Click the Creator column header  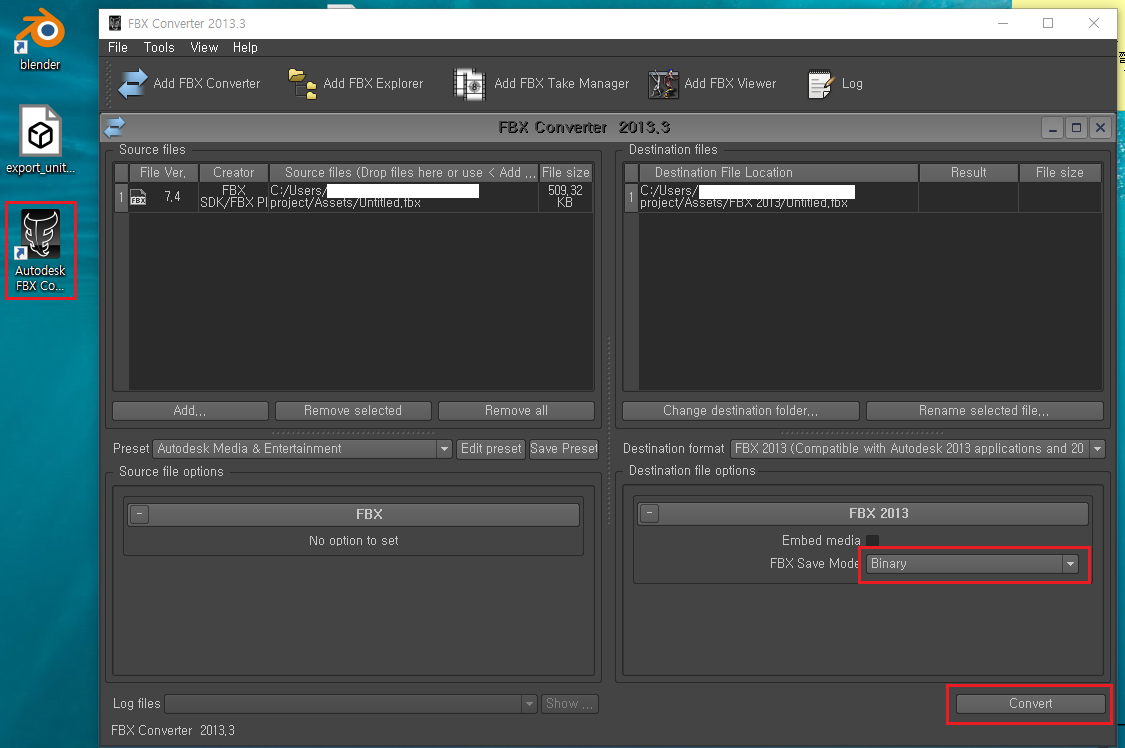[233, 173]
